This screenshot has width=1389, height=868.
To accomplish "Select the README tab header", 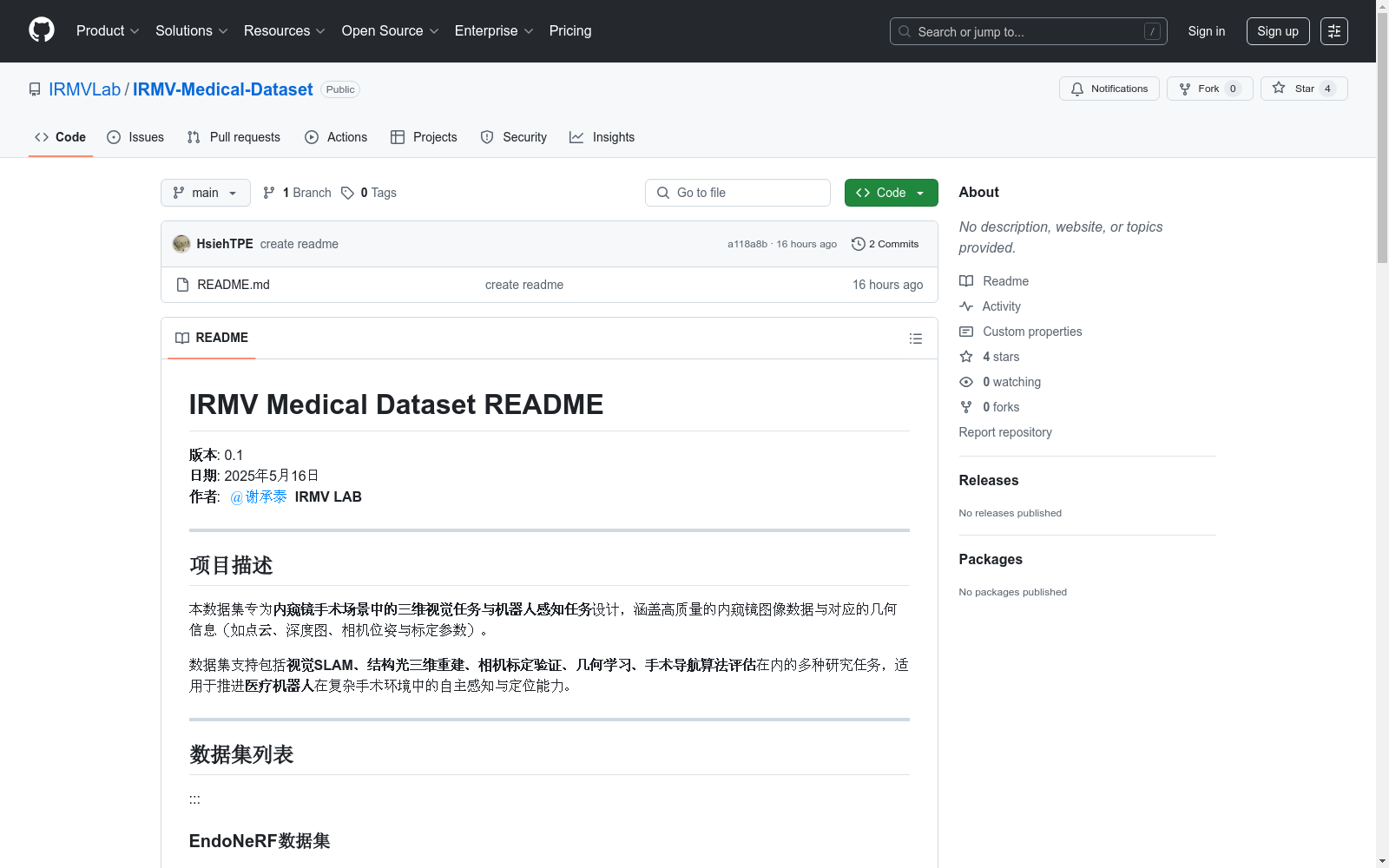I will click(212, 338).
